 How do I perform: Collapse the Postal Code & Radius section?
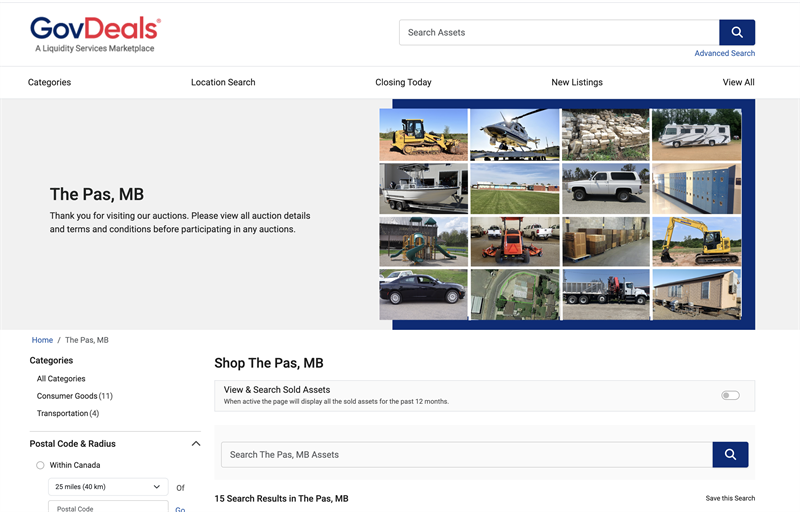pyautogui.click(x=196, y=444)
